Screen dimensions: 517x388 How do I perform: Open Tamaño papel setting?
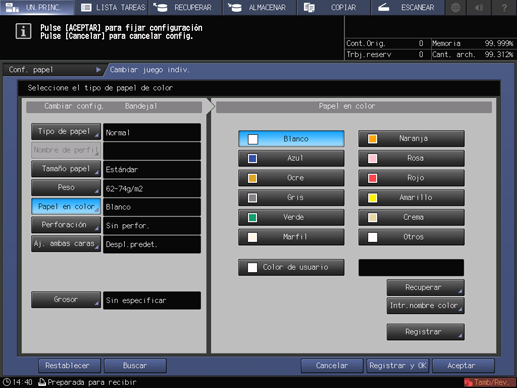66,169
